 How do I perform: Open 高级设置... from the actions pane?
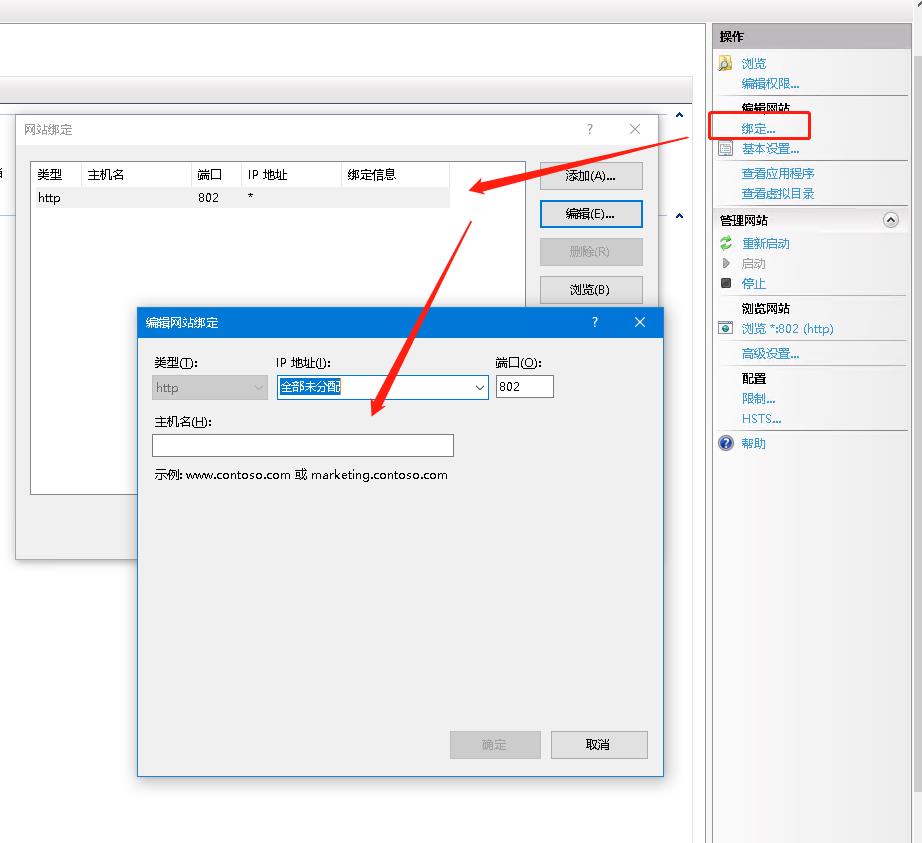pos(770,353)
